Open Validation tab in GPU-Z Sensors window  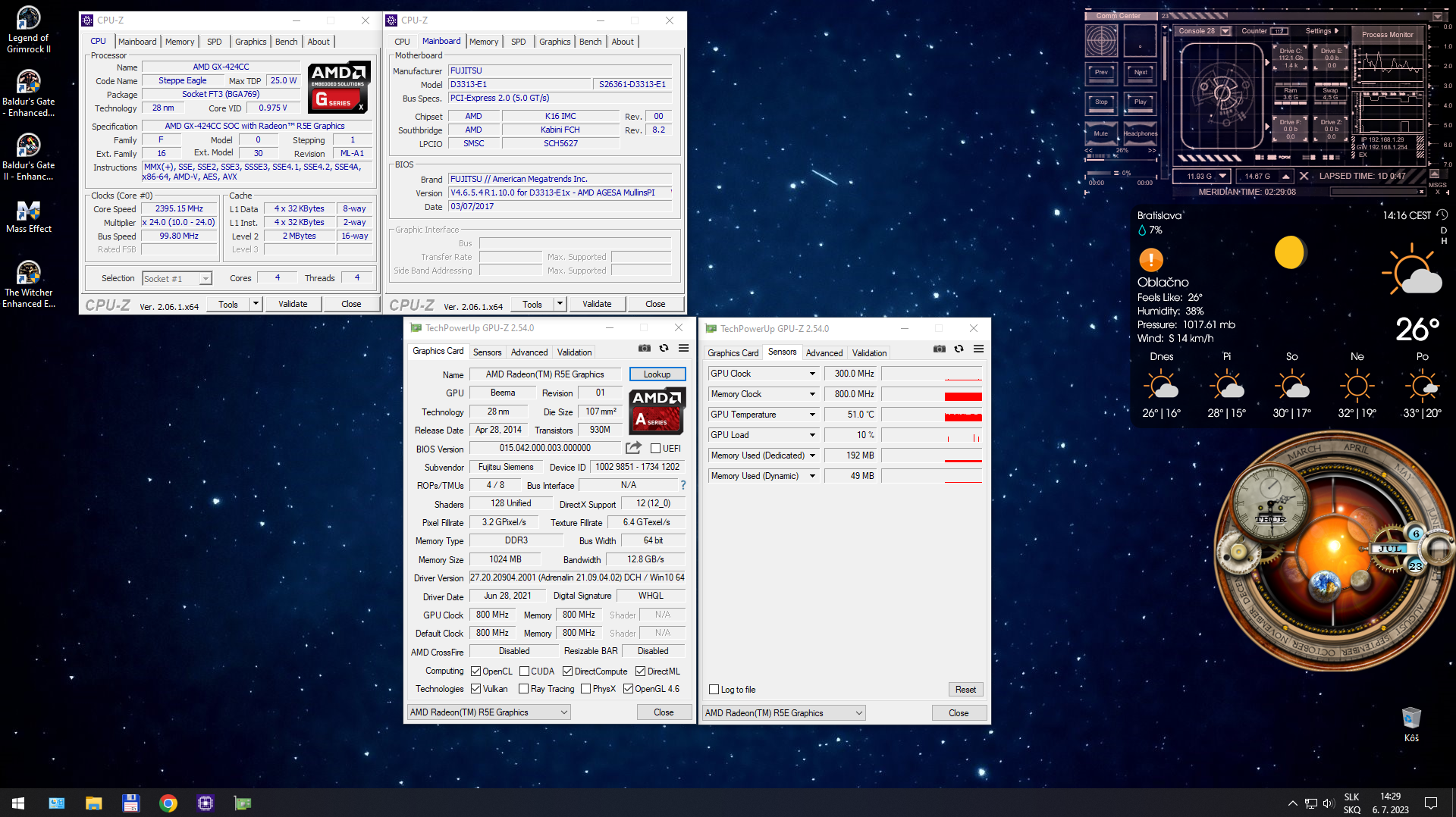869,353
